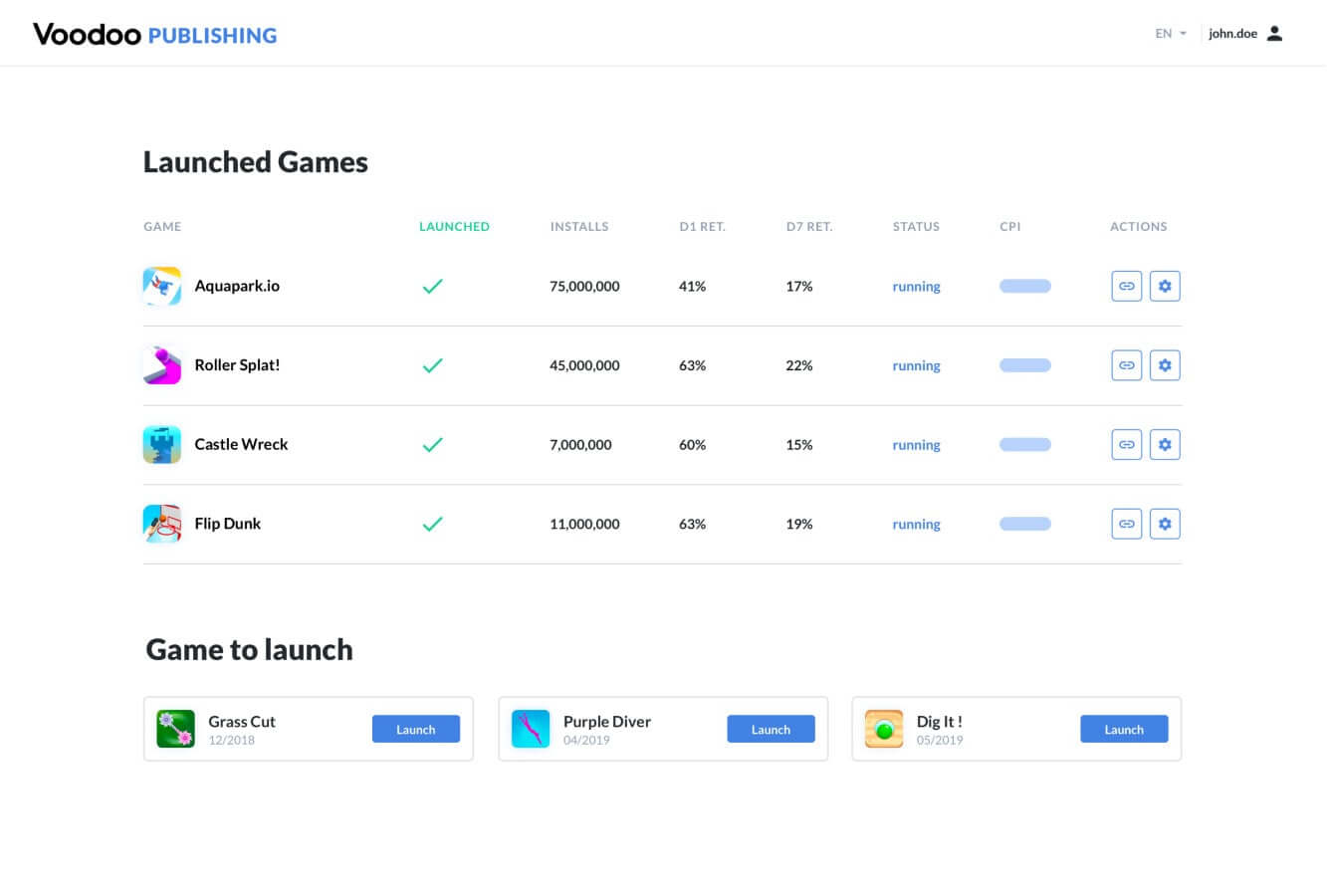This screenshot has height=896, width=1327.
Task: Click the GAME column header
Action: pyautogui.click(x=162, y=227)
